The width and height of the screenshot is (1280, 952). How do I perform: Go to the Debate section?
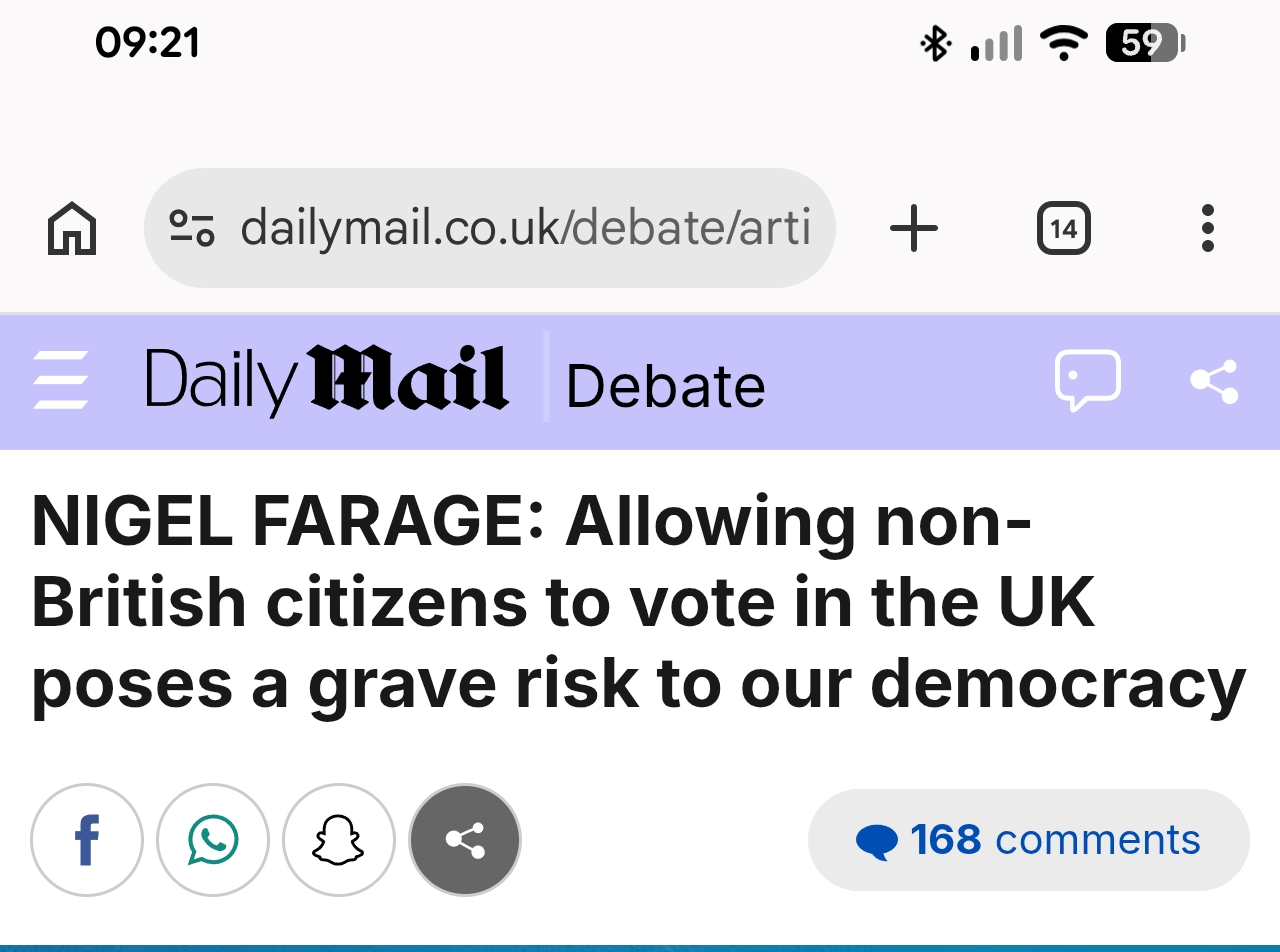tap(665, 385)
